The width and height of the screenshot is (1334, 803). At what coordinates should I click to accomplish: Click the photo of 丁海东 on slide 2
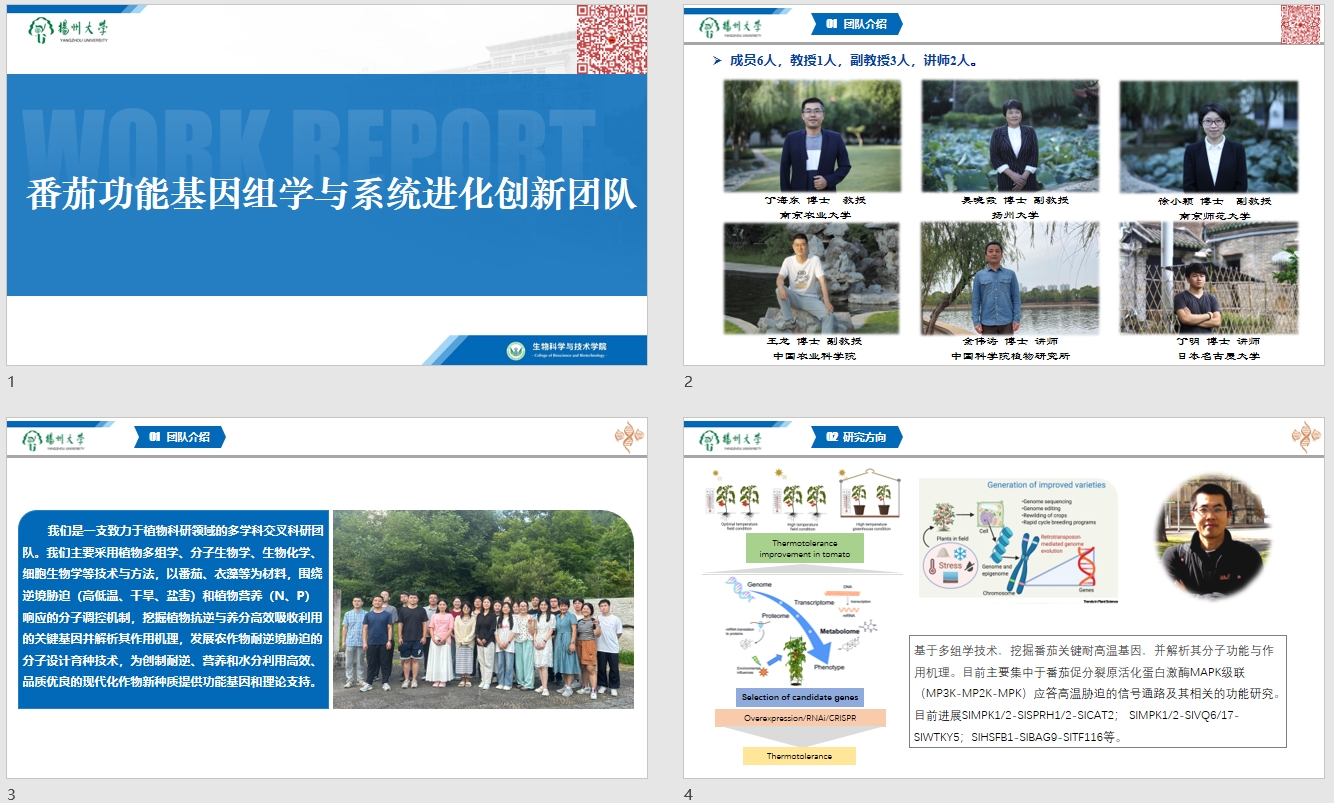811,136
